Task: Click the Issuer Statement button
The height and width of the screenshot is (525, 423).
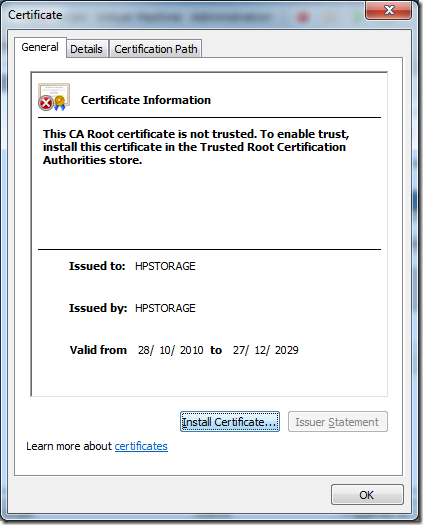Action: pos(338,422)
